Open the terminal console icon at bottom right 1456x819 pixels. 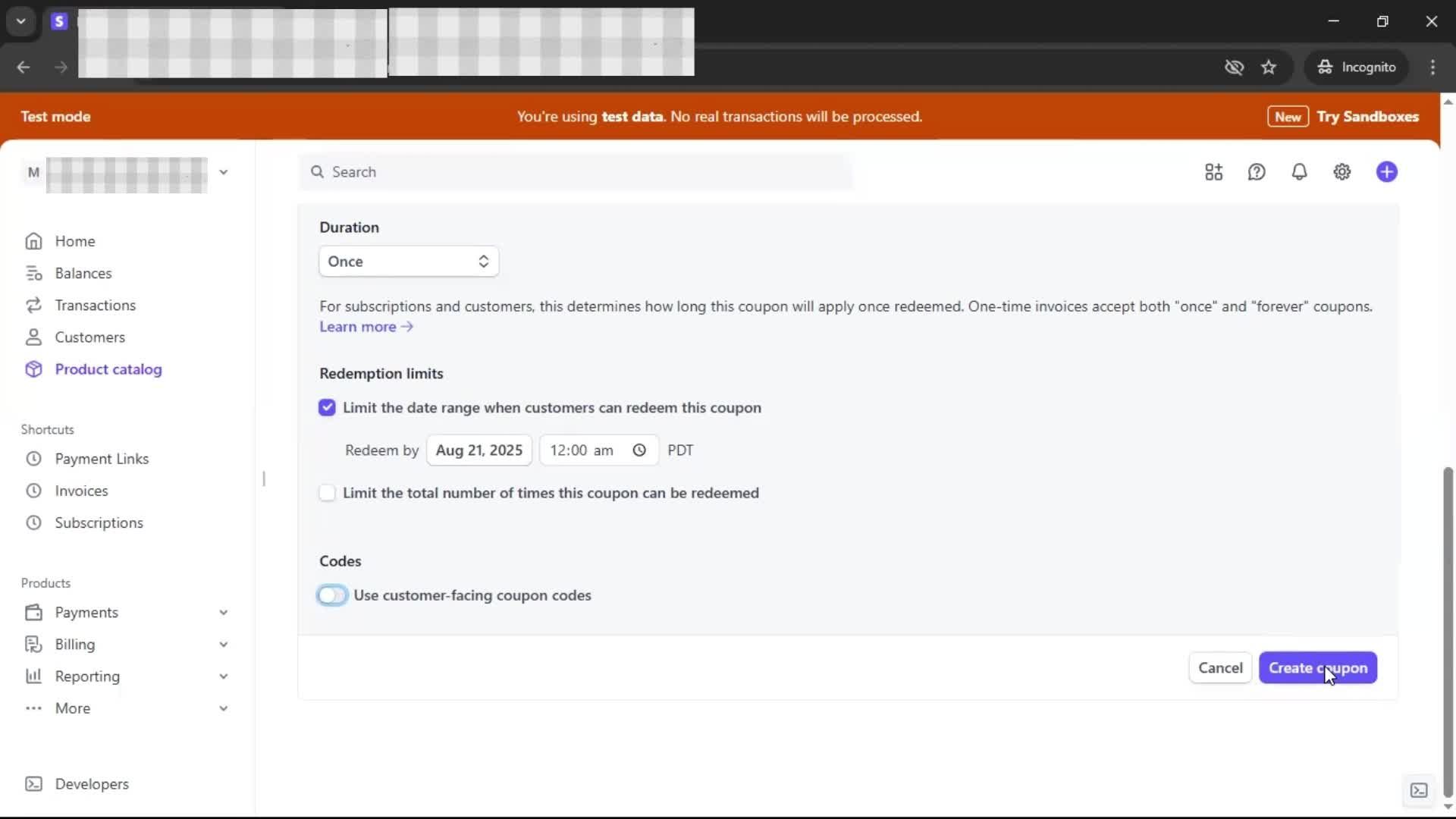(1418, 790)
